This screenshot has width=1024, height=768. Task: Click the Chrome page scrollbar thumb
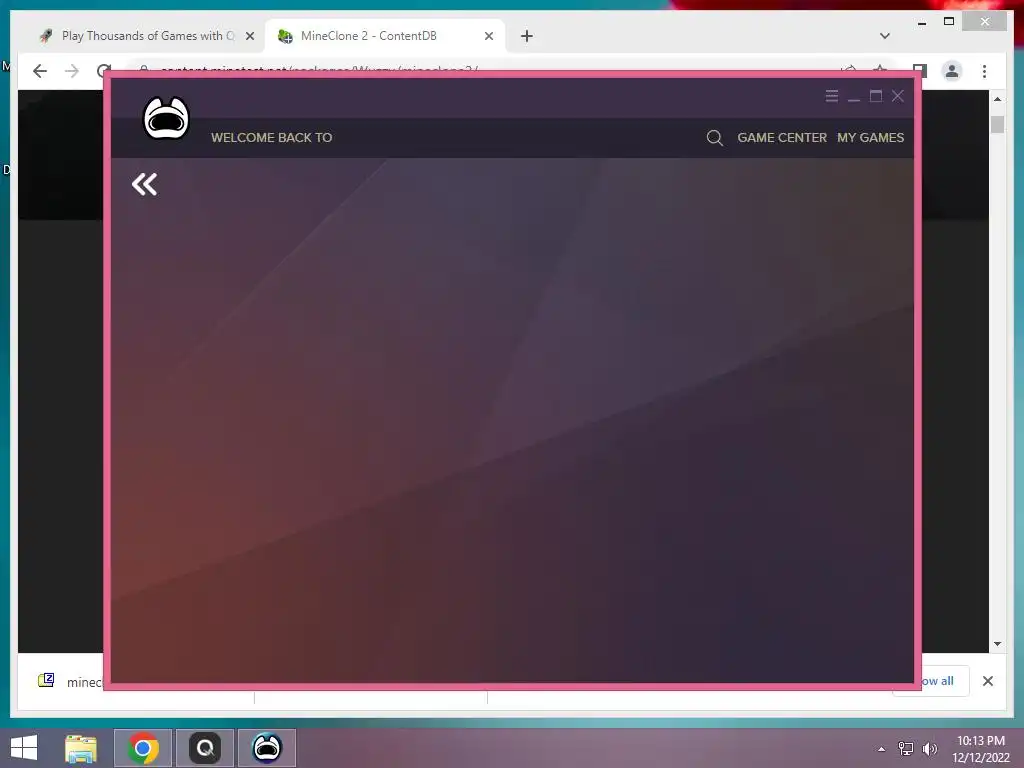[997, 124]
